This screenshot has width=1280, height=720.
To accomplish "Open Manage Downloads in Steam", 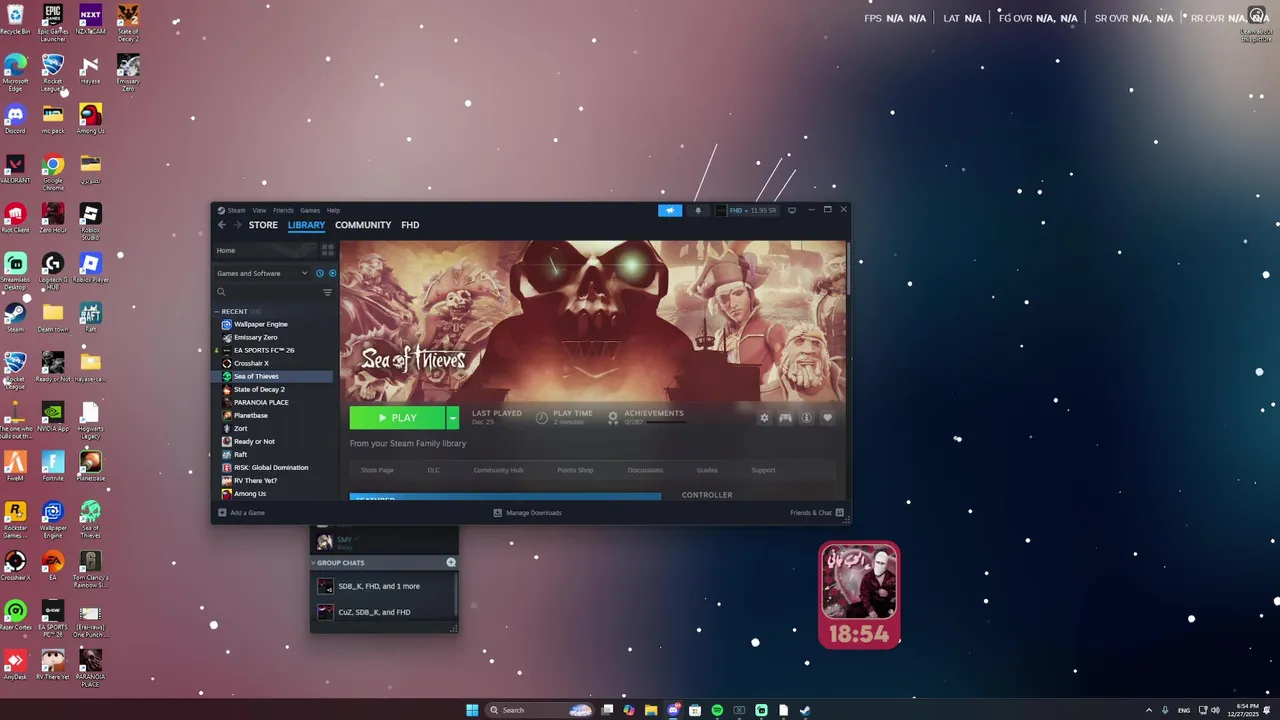I will [527, 513].
